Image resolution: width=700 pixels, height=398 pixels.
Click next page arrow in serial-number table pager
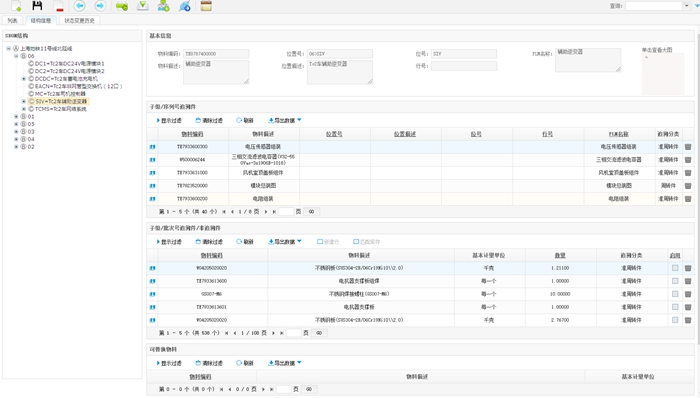point(266,211)
